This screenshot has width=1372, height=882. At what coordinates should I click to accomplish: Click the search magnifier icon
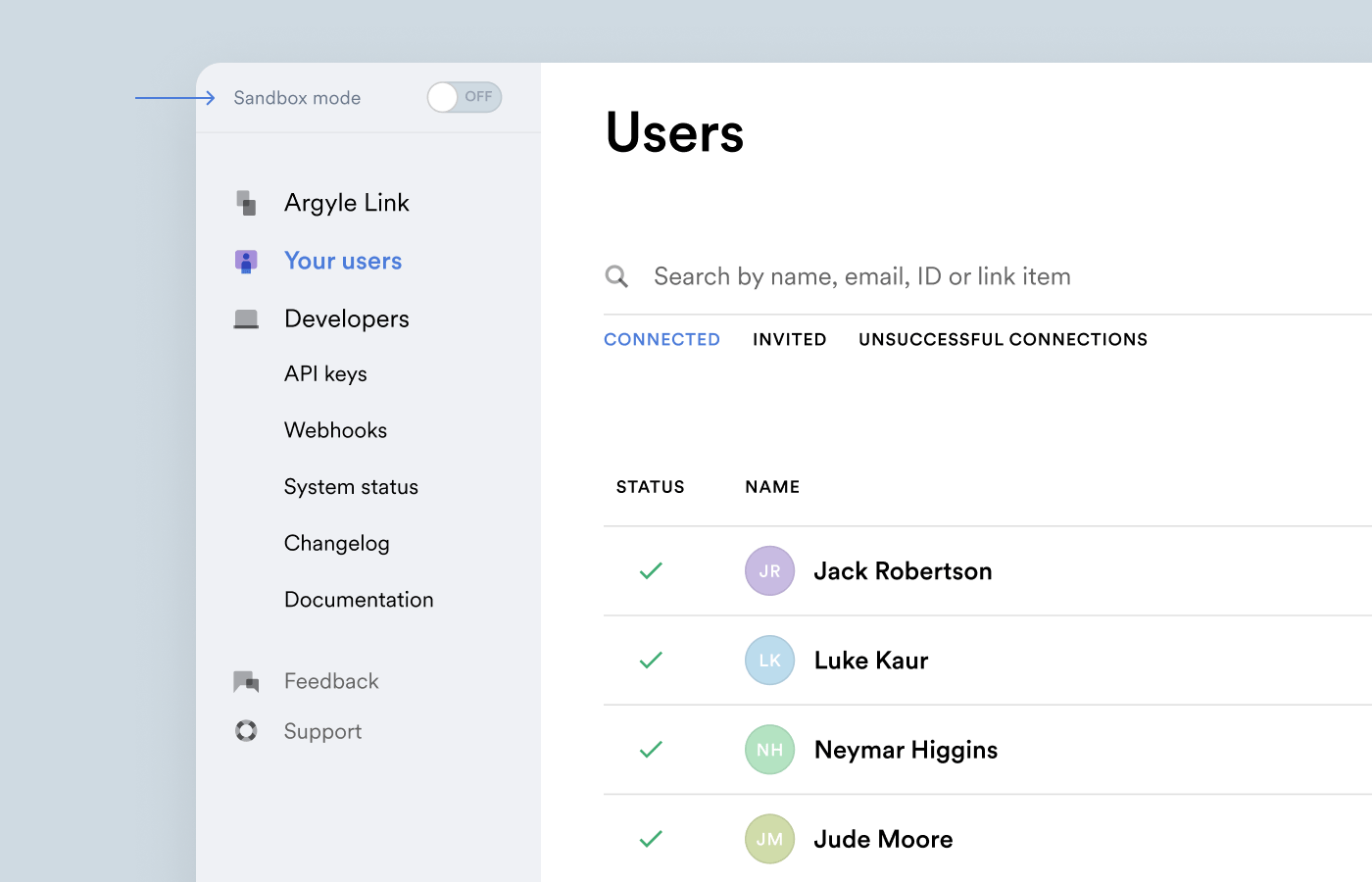[616, 276]
